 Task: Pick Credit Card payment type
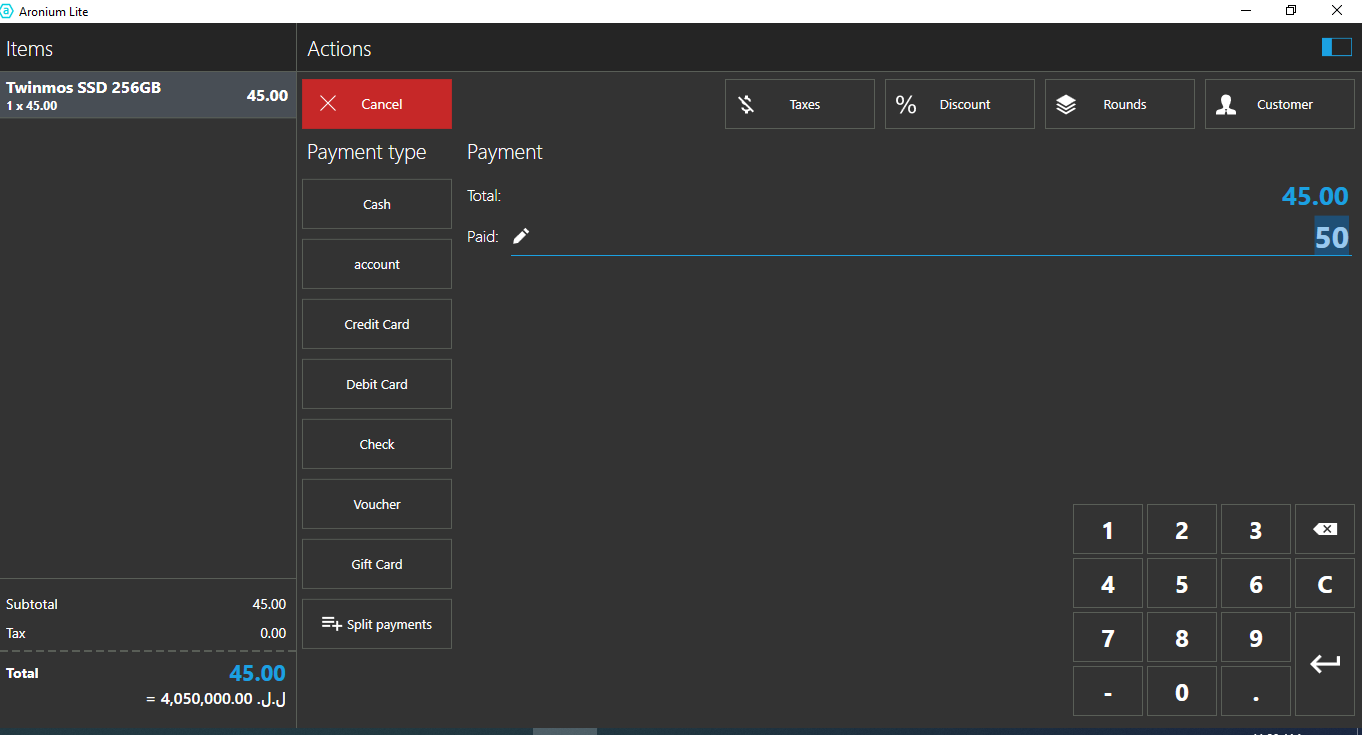(377, 324)
